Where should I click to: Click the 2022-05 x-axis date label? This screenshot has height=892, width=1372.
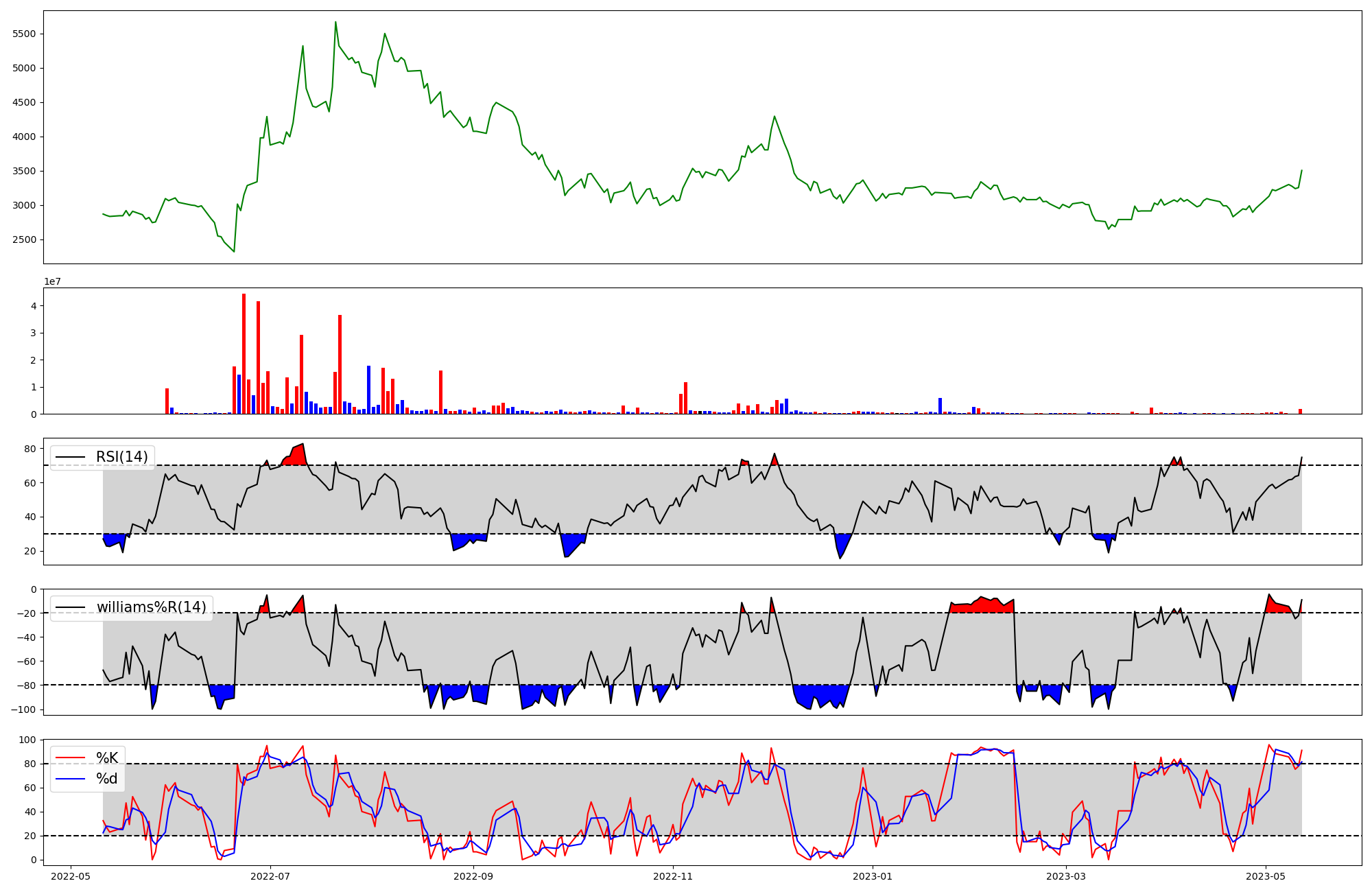[71, 876]
